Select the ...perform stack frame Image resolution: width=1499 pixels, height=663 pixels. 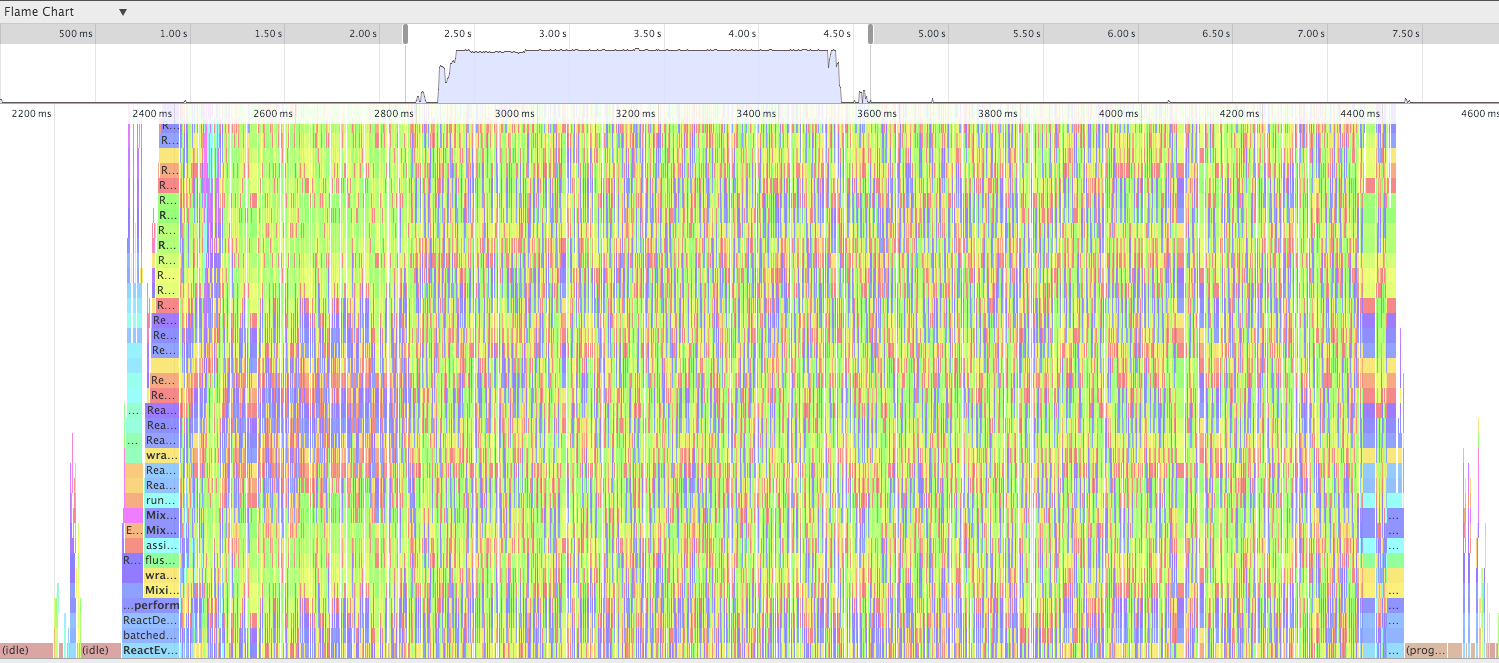click(150, 605)
